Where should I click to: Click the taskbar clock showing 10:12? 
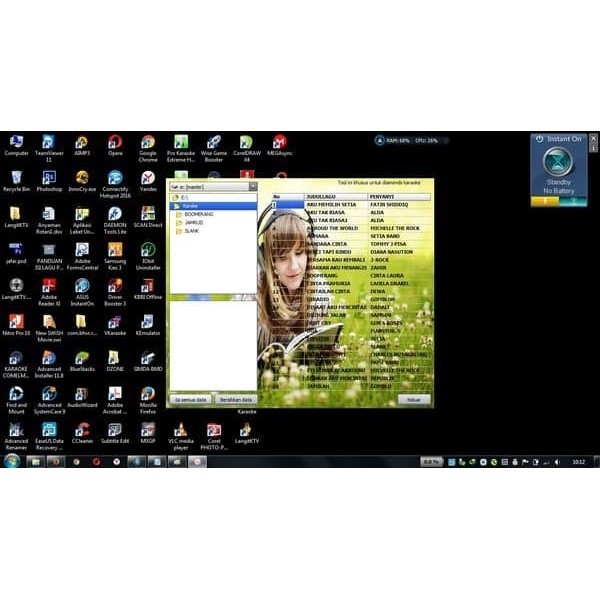(578, 462)
